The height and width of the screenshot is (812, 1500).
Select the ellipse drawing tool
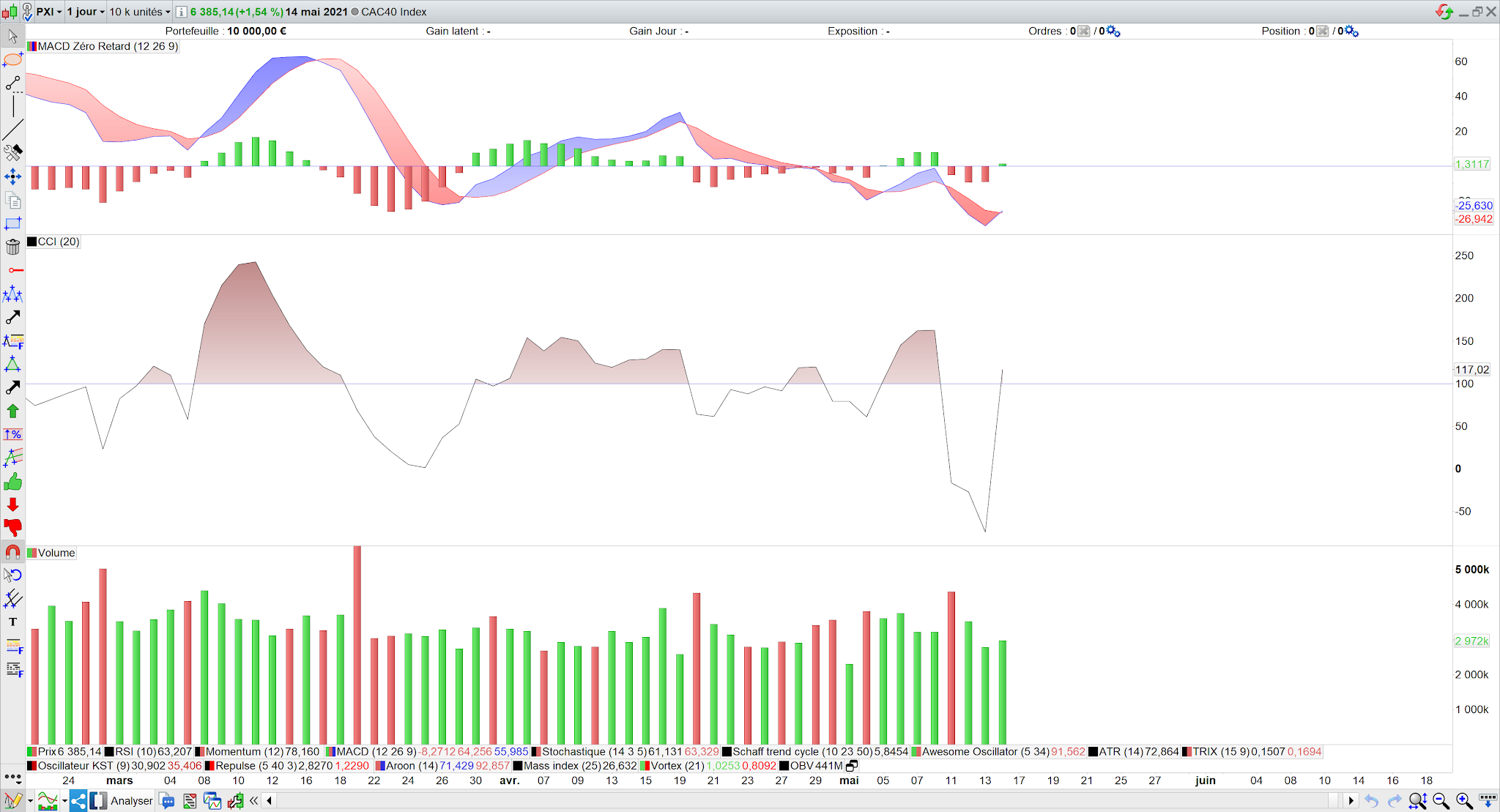tap(12, 59)
